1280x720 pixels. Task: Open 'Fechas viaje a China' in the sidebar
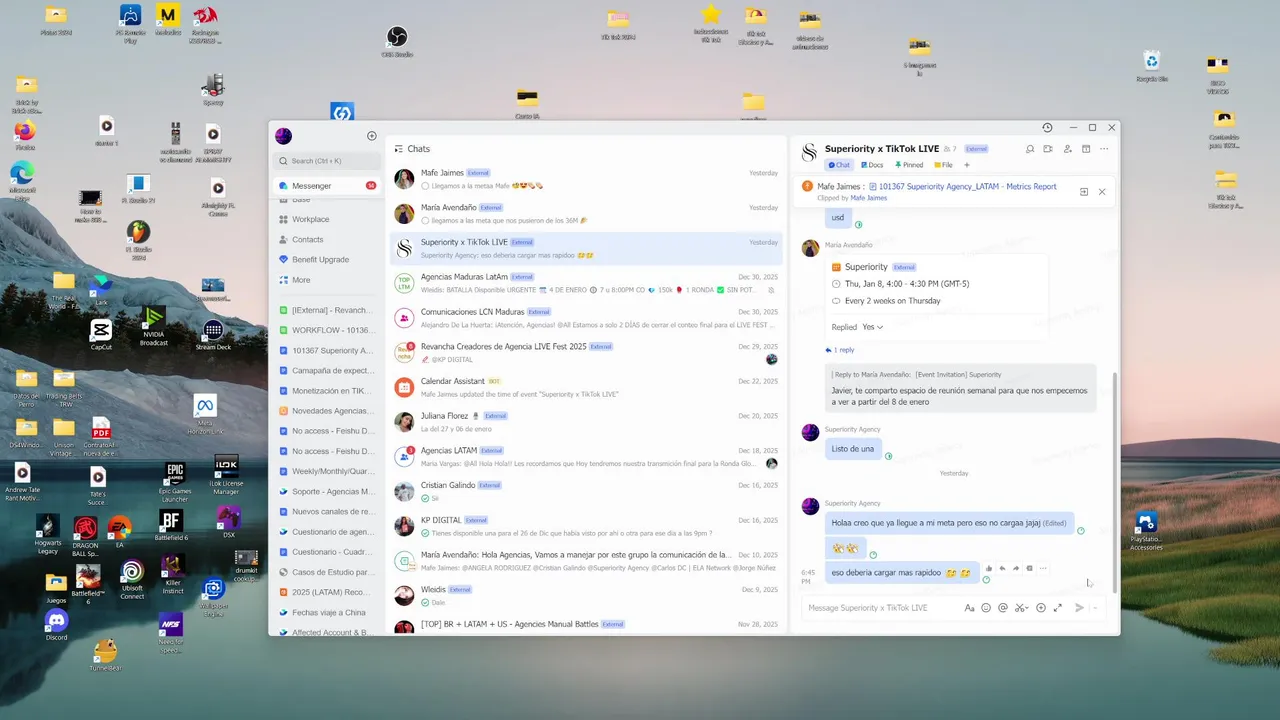click(x=327, y=612)
